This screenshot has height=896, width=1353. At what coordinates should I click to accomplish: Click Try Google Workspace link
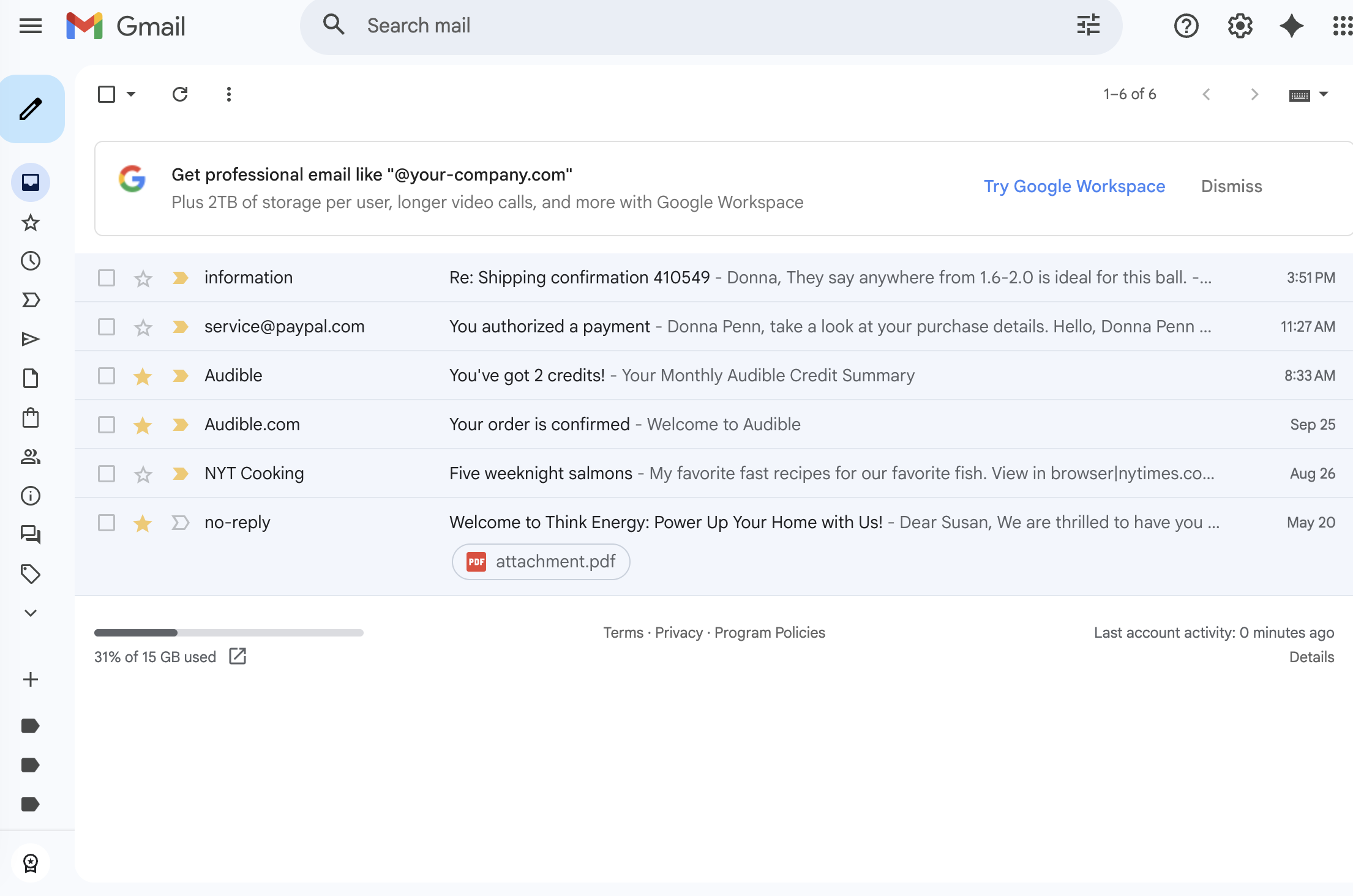click(1074, 186)
